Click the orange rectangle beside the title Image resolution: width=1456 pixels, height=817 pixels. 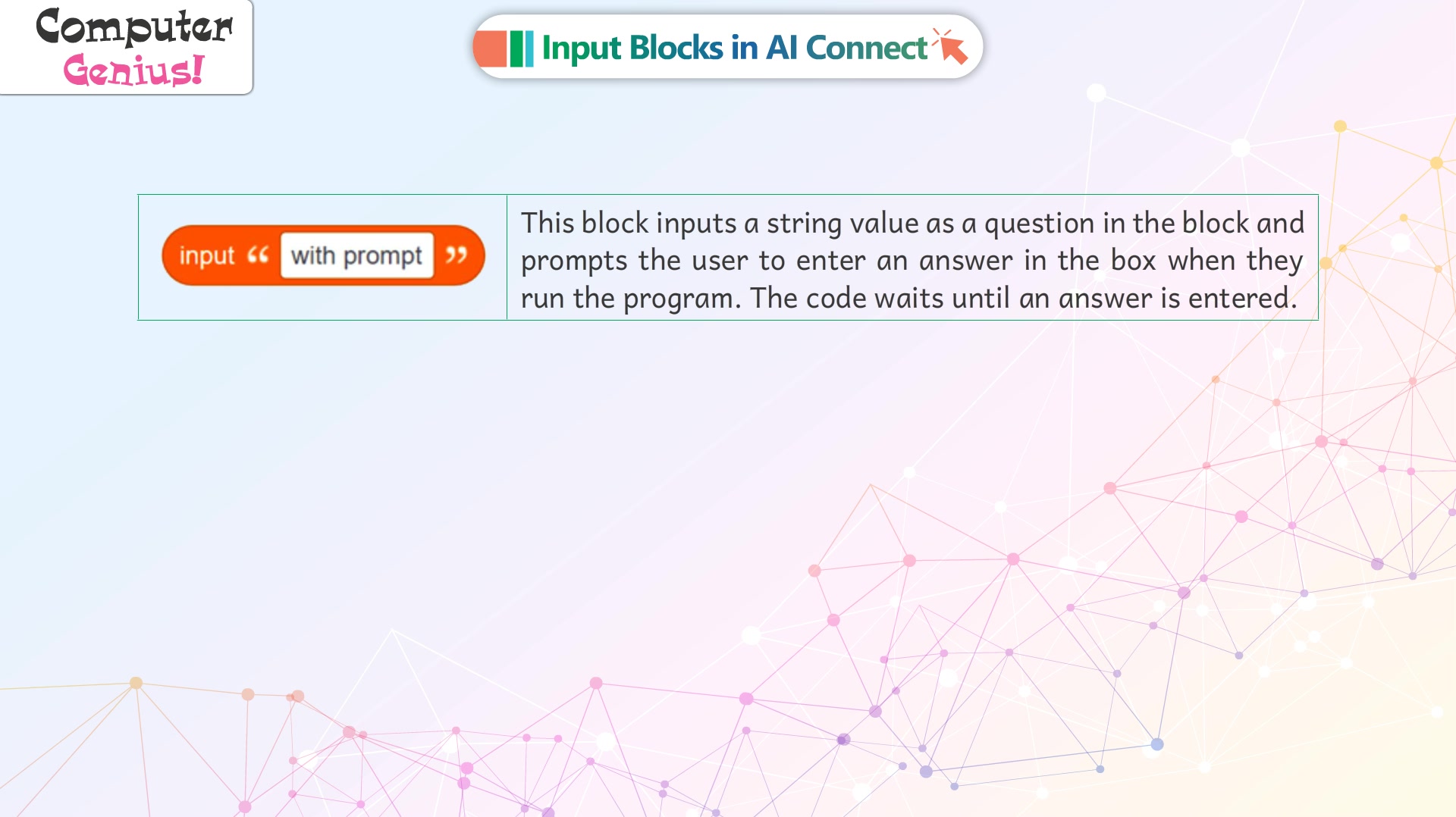[x=490, y=49]
